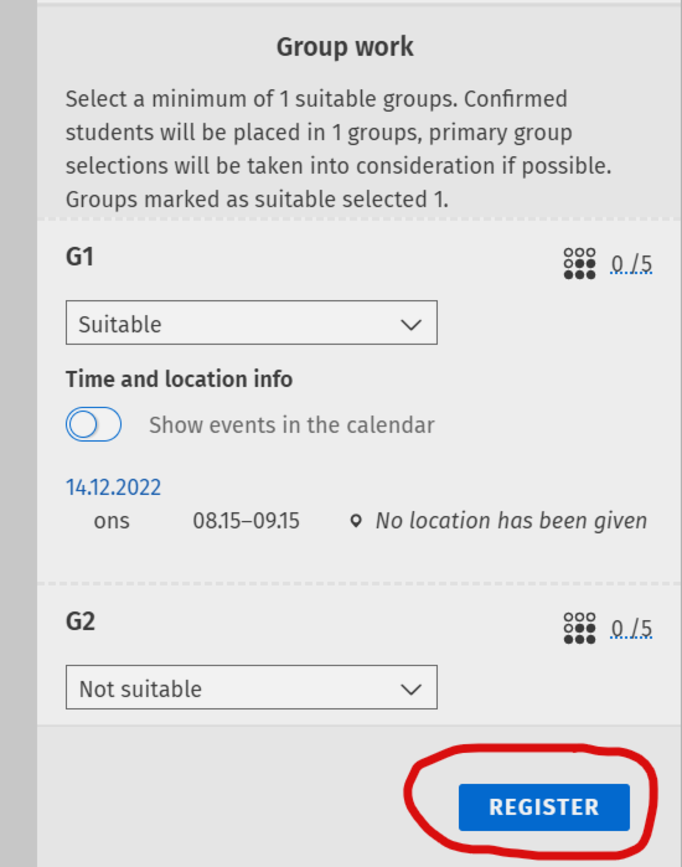
Task: Click the G2 group heading
Action: (80, 621)
